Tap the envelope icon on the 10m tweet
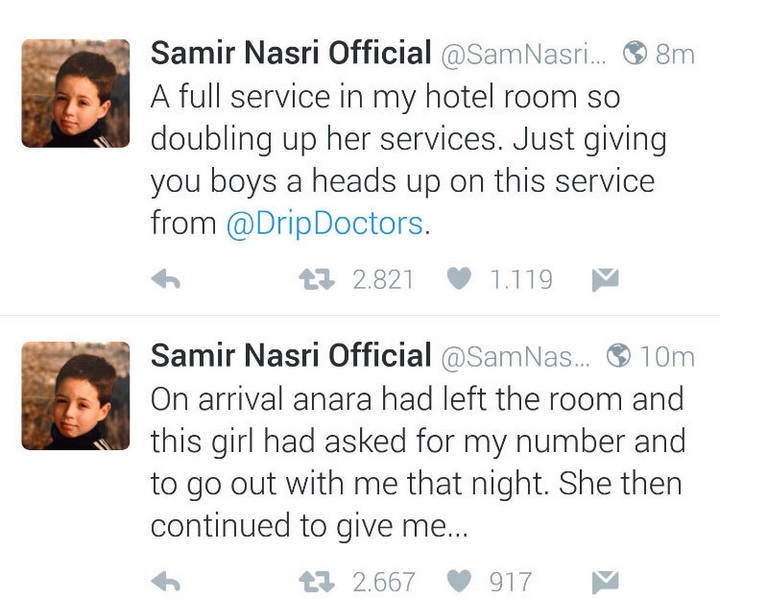The height and width of the screenshot is (611, 762). click(x=605, y=582)
